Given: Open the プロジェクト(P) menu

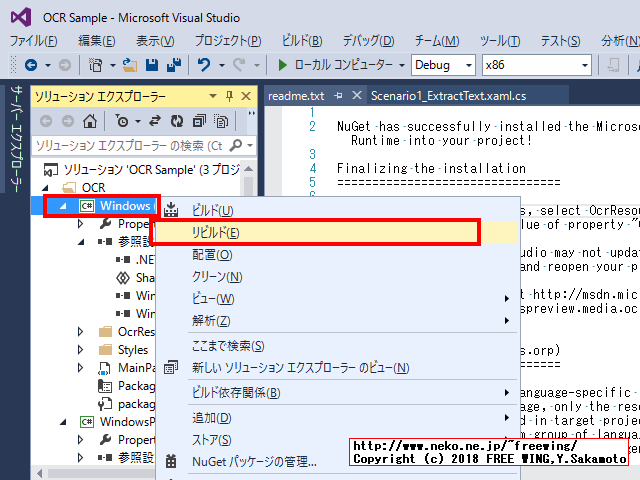Looking at the screenshot, I should pyautogui.click(x=228, y=40).
